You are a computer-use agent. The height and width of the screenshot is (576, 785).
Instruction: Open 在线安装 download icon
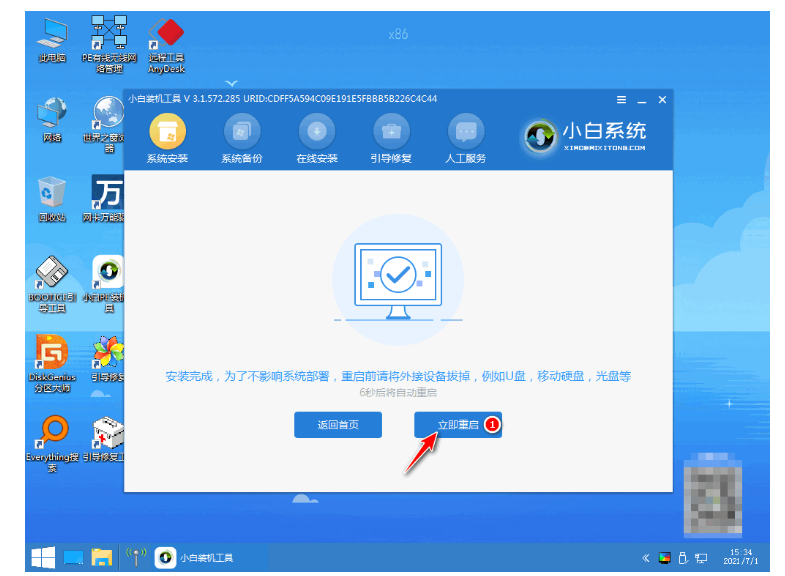pyautogui.click(x=317, y=132)
